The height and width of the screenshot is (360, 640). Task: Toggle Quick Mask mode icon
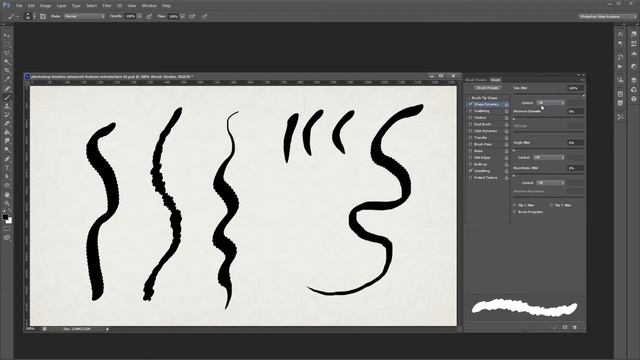point(7,229)
